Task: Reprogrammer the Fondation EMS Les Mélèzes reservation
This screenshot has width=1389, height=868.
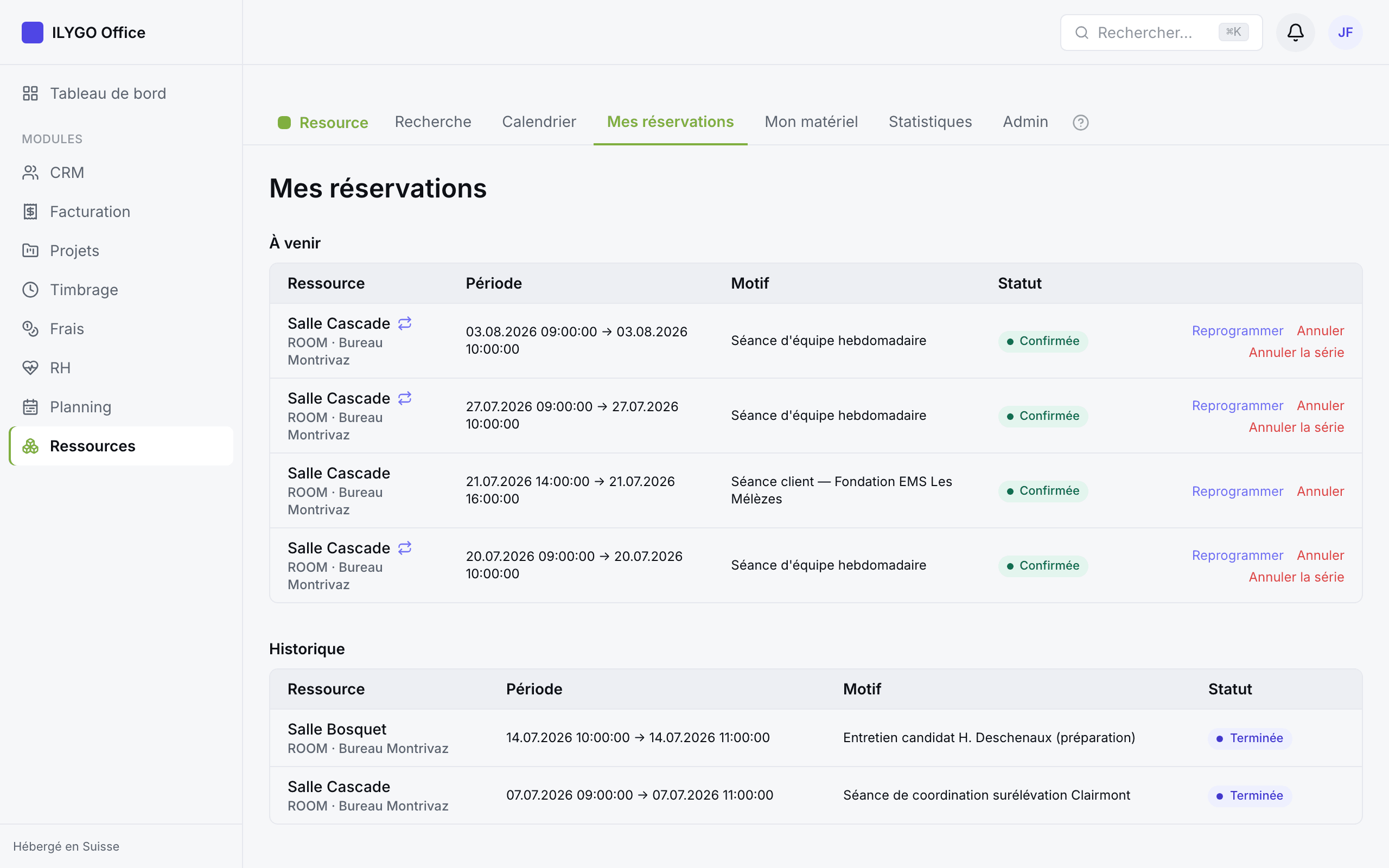Action: tap(1237, 492)
